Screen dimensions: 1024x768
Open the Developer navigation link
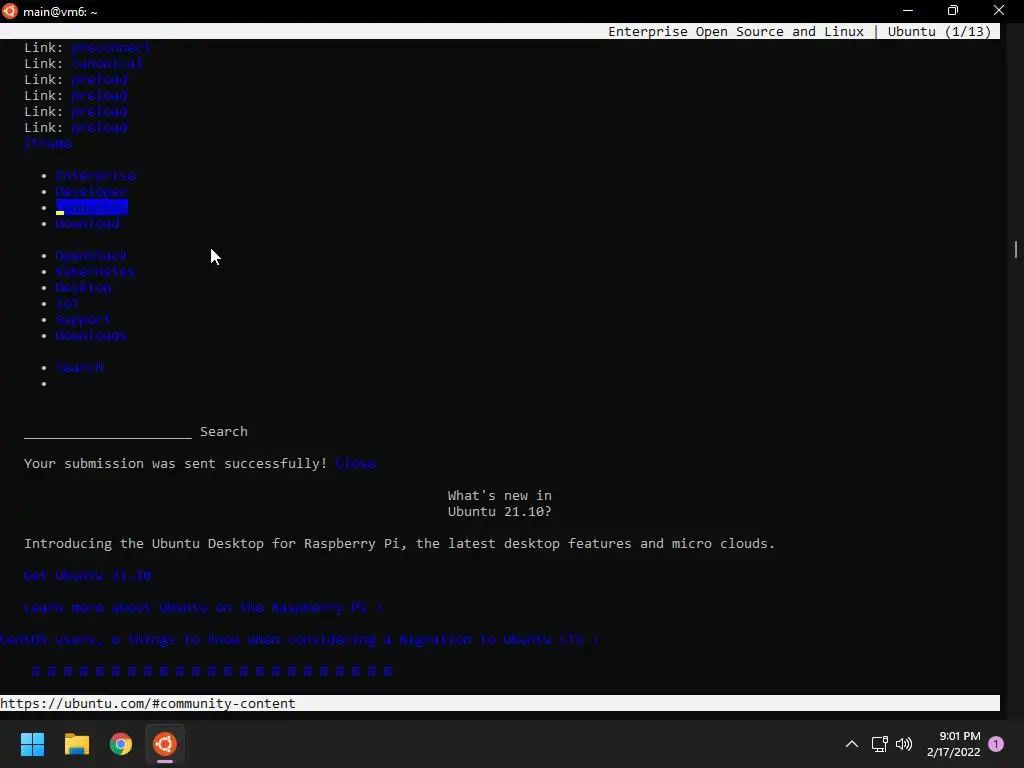91,191
